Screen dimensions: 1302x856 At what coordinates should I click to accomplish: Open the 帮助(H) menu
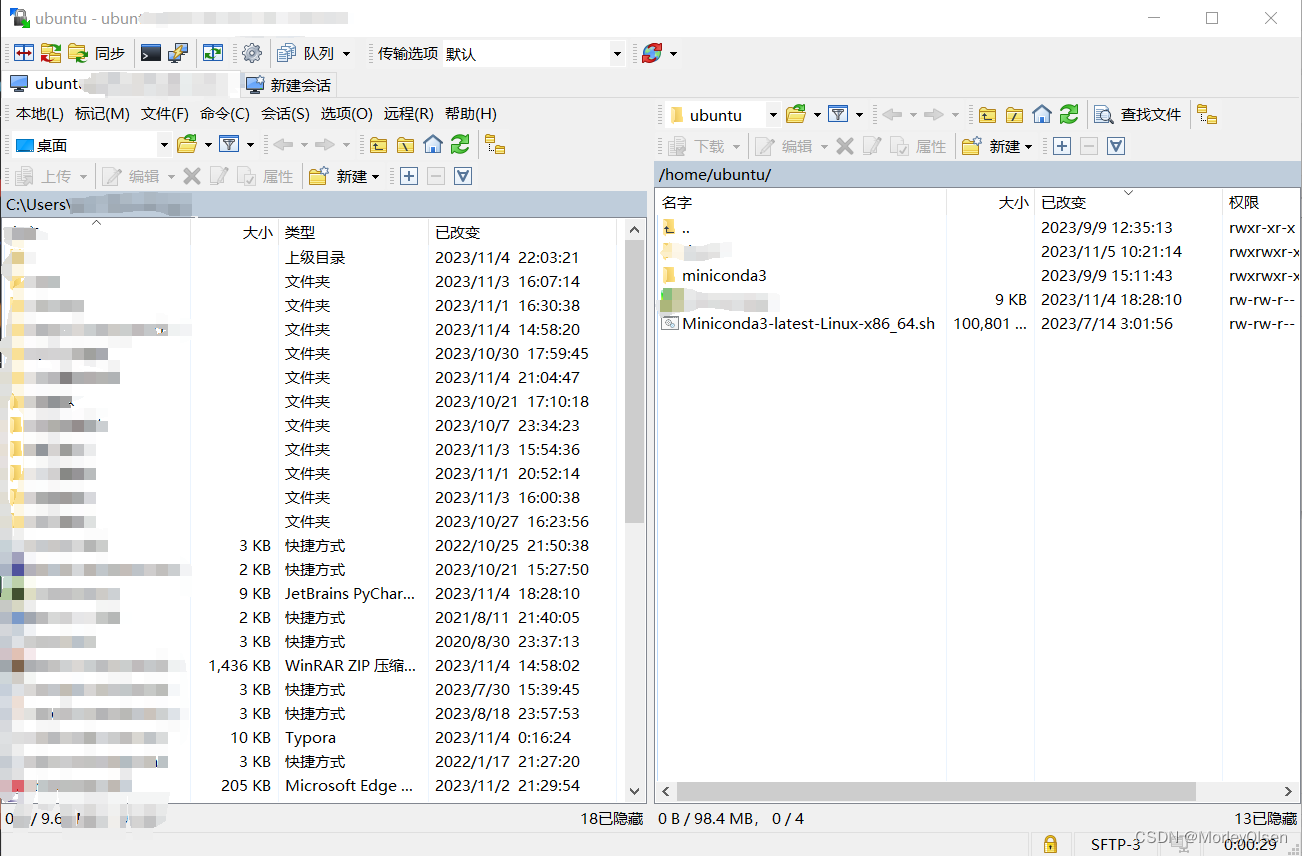tap(471, 114)
